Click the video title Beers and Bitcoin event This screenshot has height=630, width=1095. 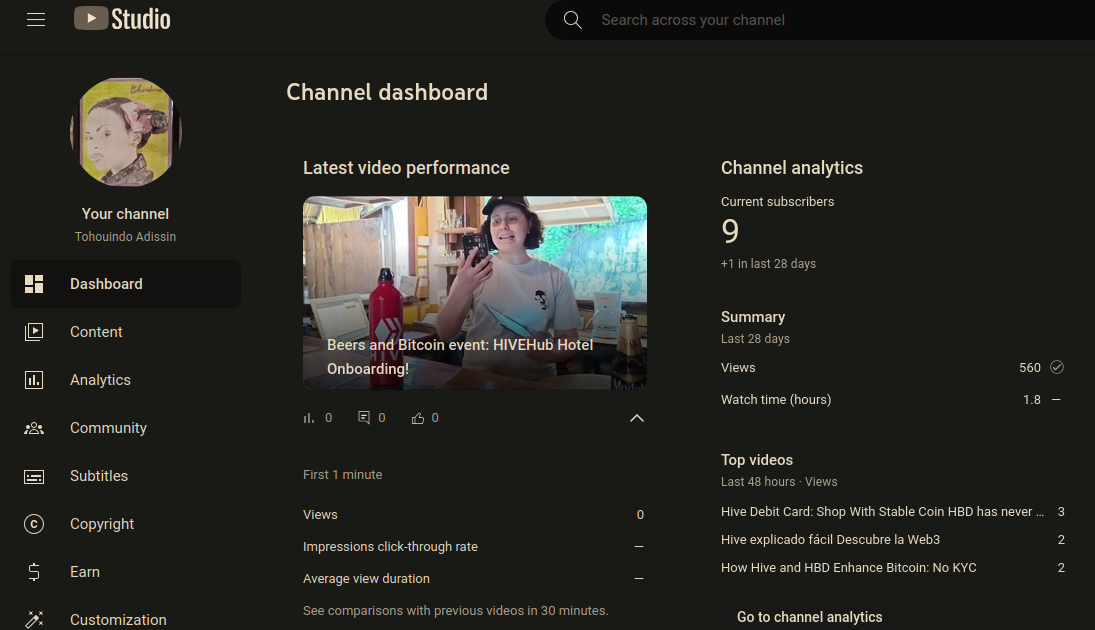(x=460, y=357)
